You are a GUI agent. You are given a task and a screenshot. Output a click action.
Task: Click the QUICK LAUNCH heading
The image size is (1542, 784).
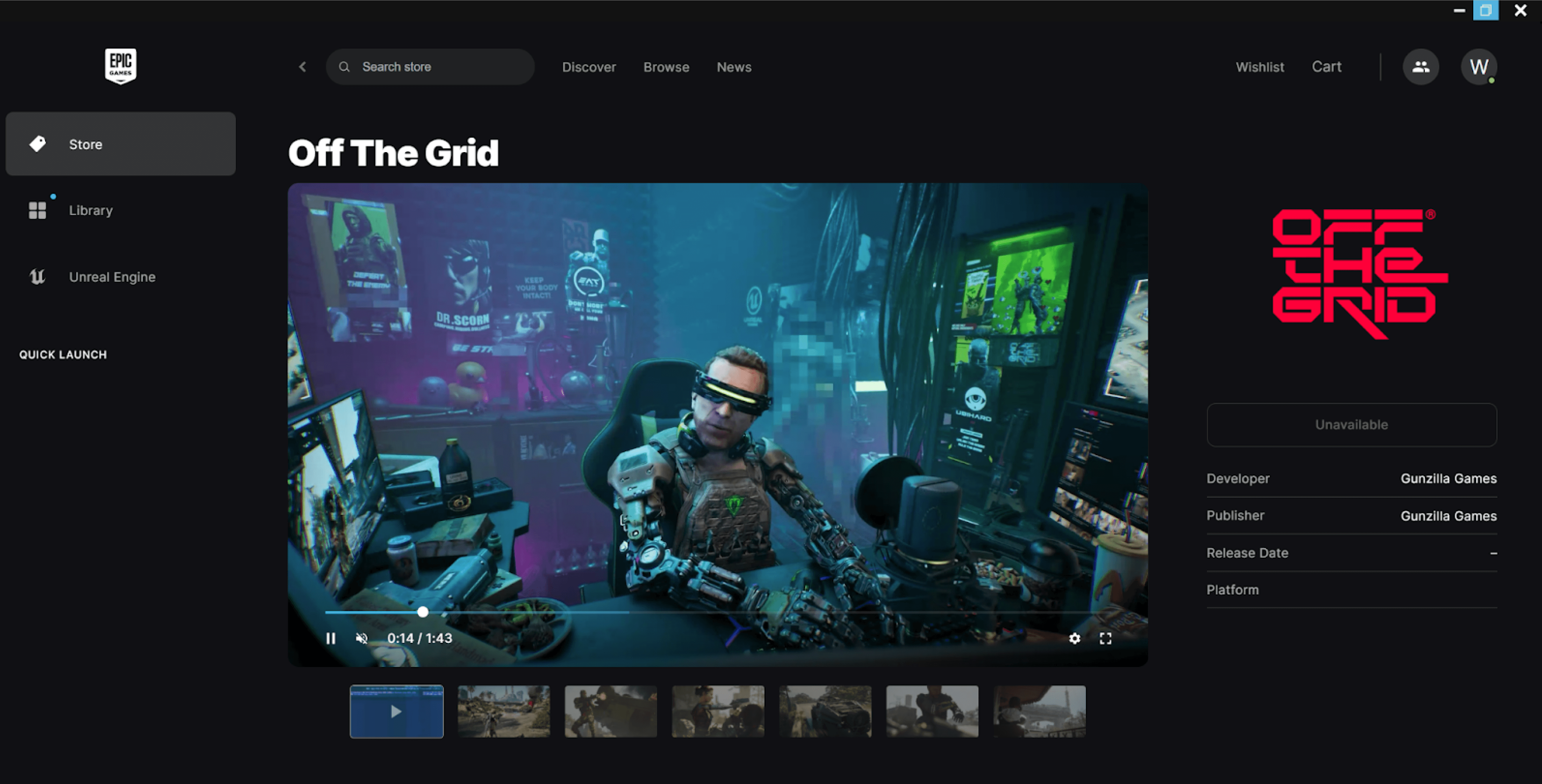point(63,354)
